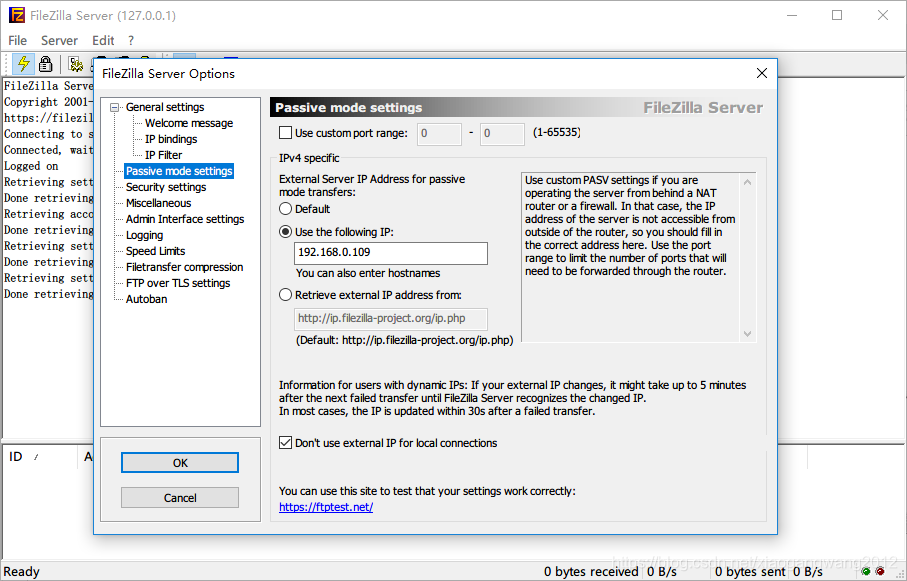Open Autoban in the settings tree
Screen dimensions: 907x581
(x=146, y=299)
